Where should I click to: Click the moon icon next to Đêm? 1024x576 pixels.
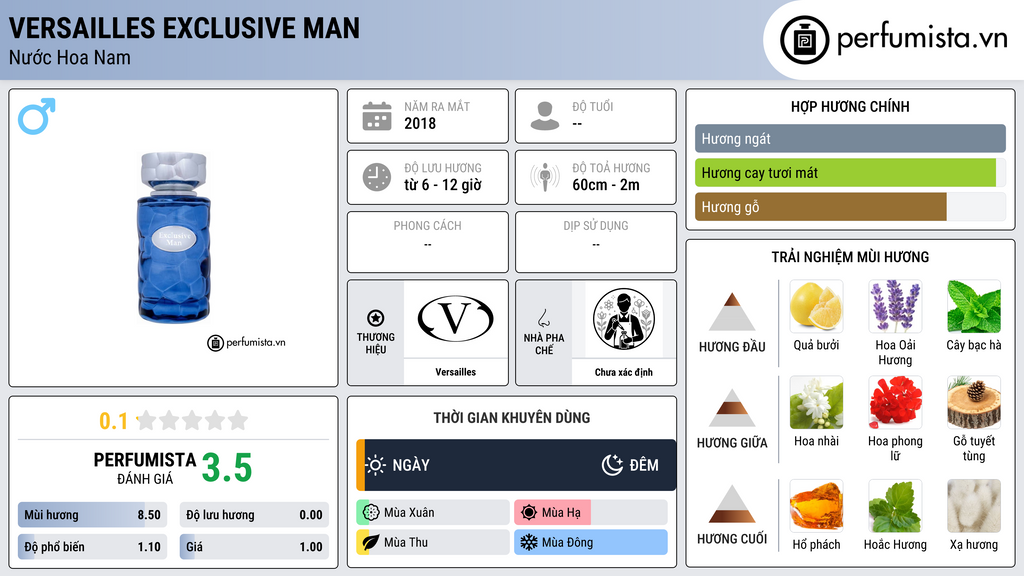point(612,465)
